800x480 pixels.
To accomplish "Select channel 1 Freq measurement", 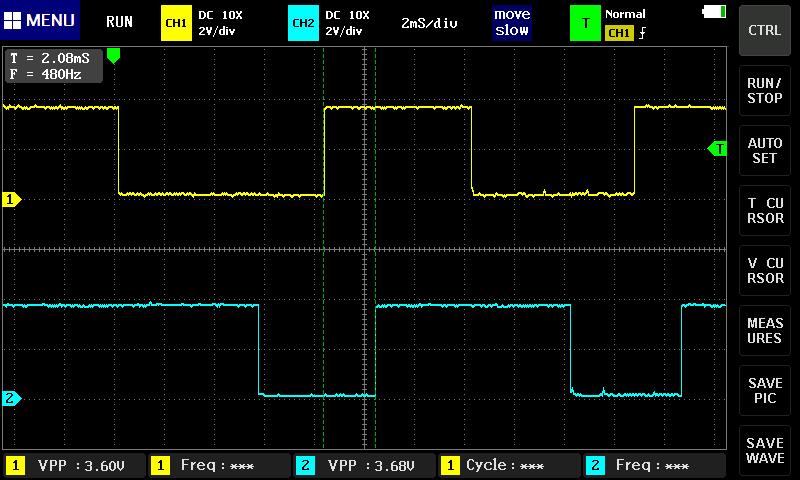I will [219, 465].
